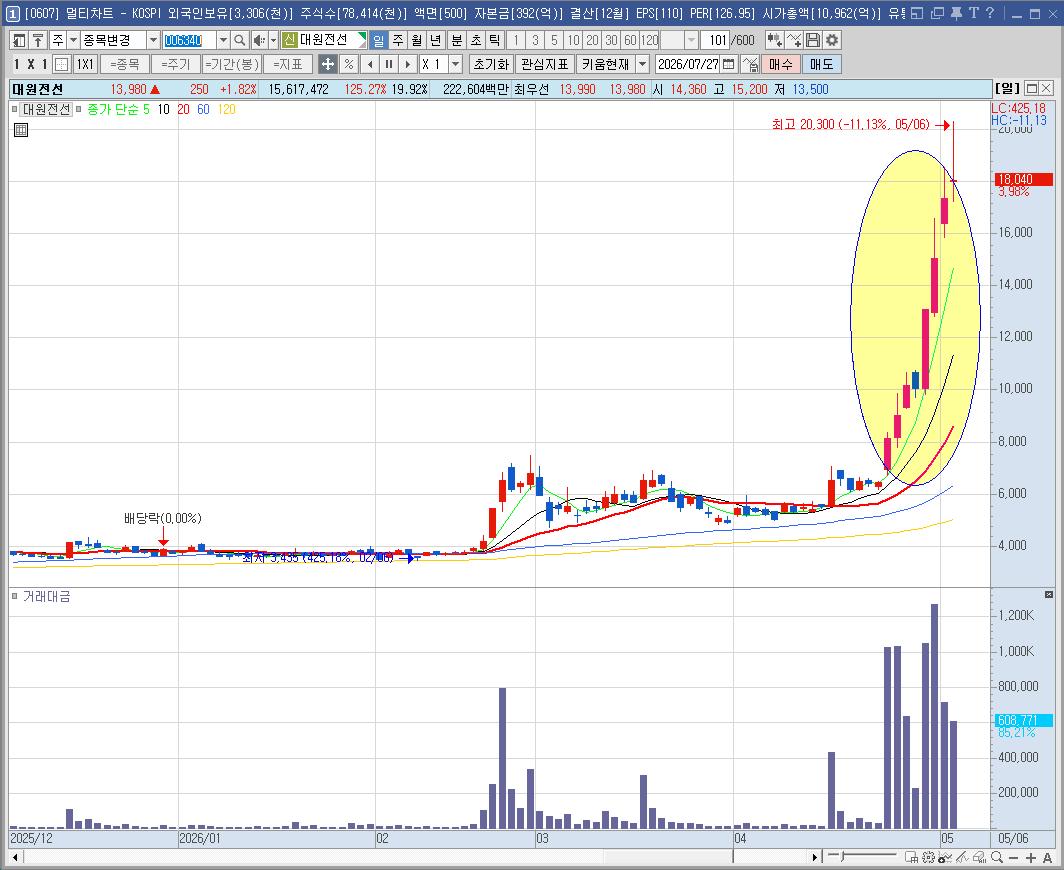Open the 키움현재 dropdown arrow
The height and width of the screenshot is (870, 1064).
coord(642,64)
